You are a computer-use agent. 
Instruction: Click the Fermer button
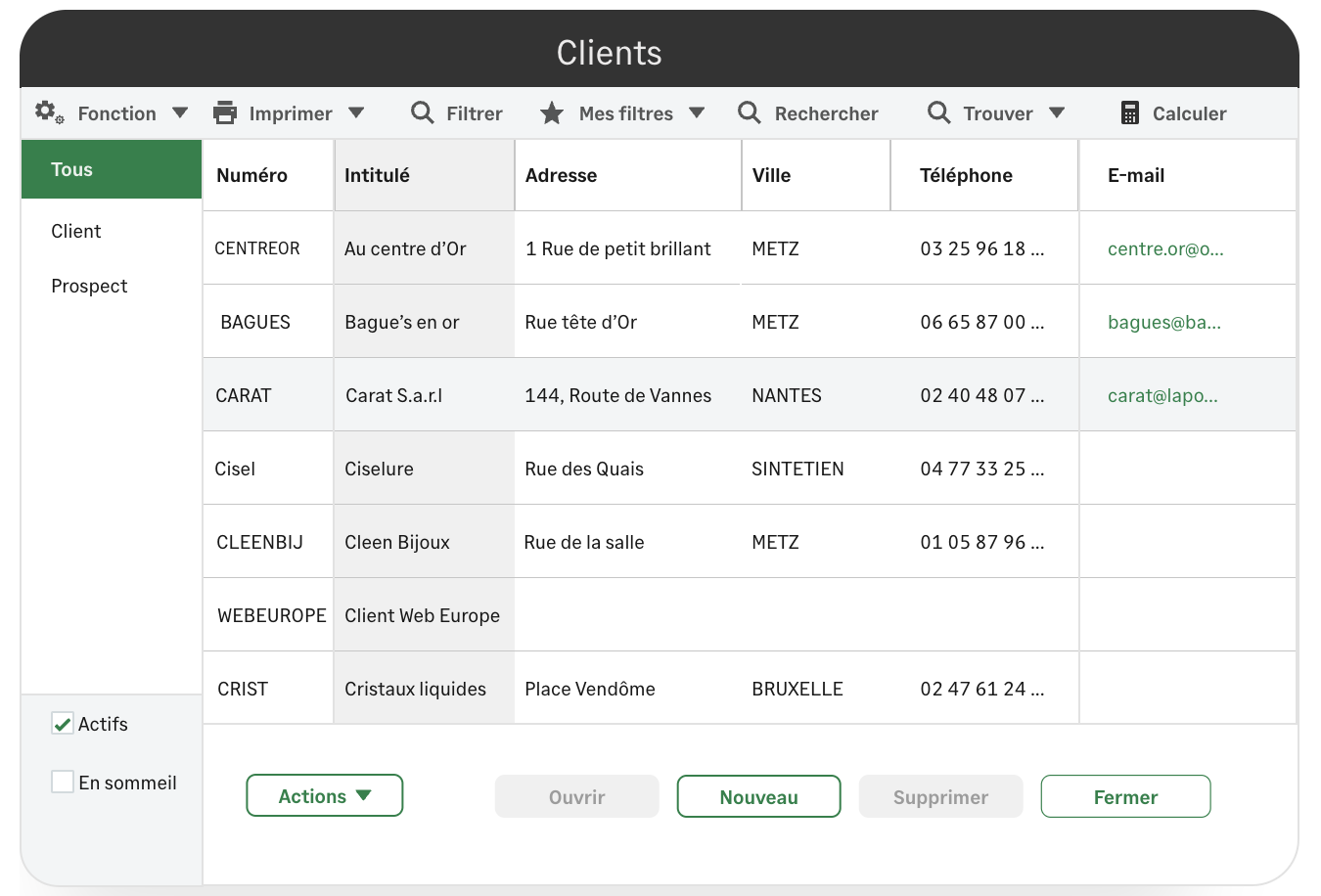point(1126,796)
